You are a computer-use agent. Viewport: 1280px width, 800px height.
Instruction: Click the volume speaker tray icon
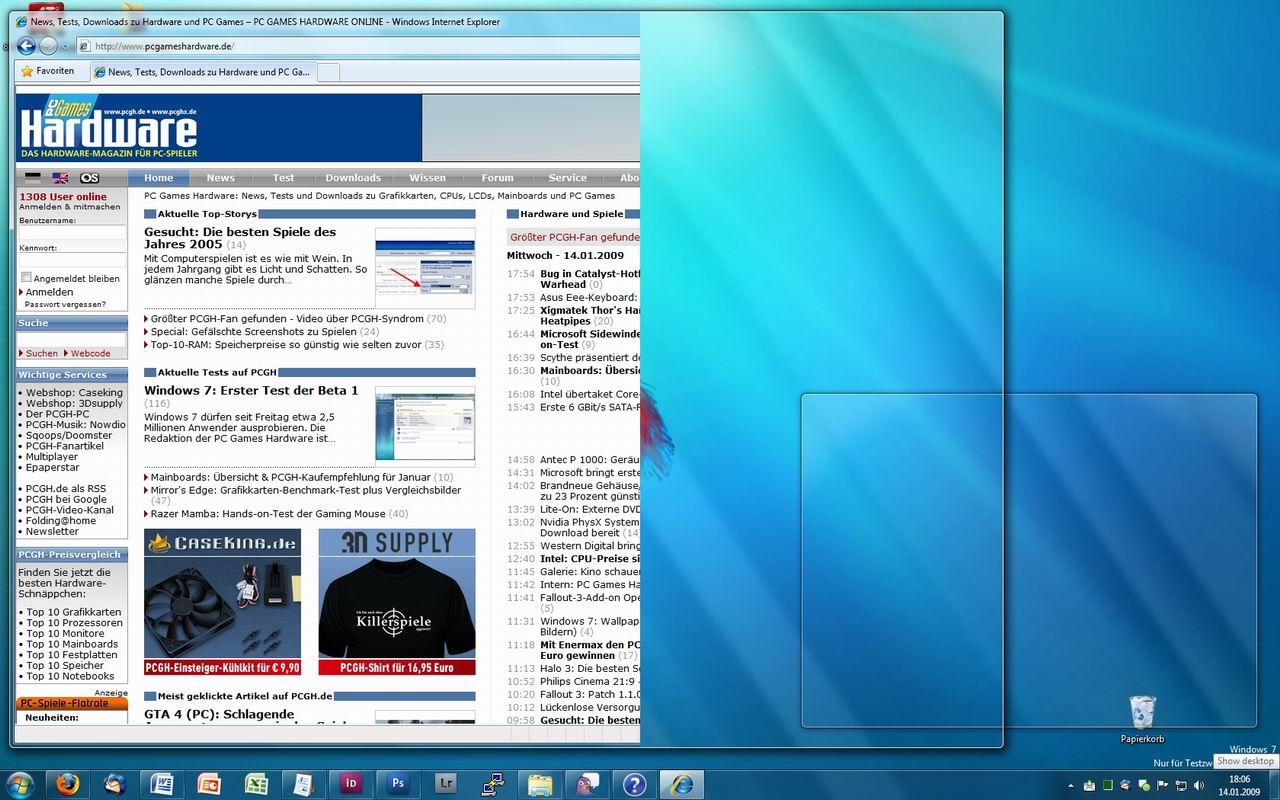1200,786
